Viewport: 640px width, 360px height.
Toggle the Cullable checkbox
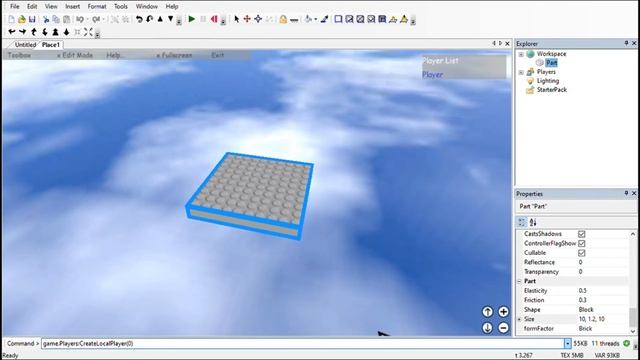pos(582,253)
